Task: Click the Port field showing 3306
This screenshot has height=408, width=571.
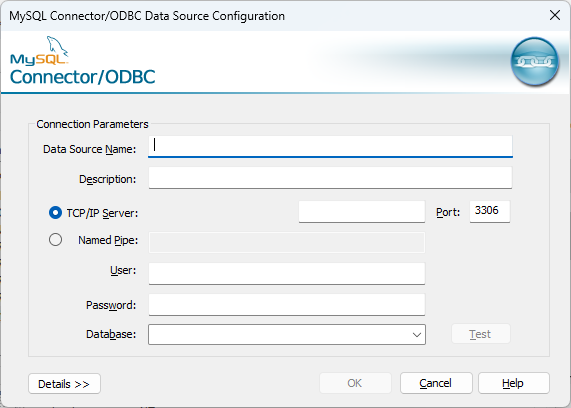Action: coord(490,211)
